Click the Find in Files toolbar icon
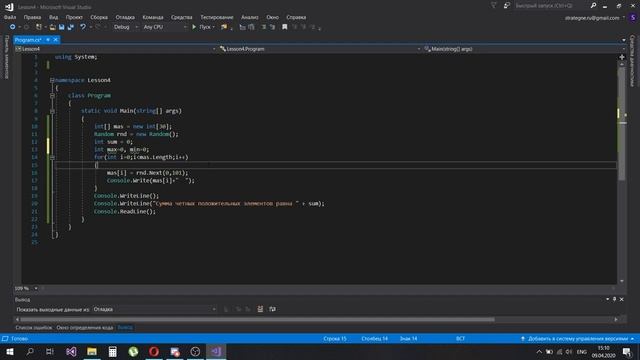This screenshot has width=640, height=360. (224, 27)
